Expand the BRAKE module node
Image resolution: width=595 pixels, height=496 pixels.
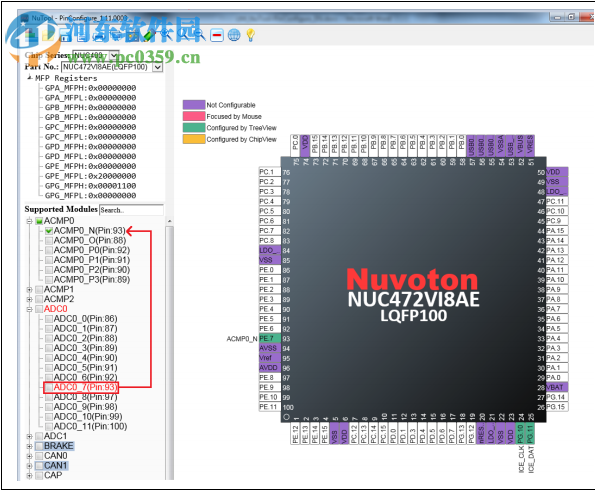click(29, 446)
